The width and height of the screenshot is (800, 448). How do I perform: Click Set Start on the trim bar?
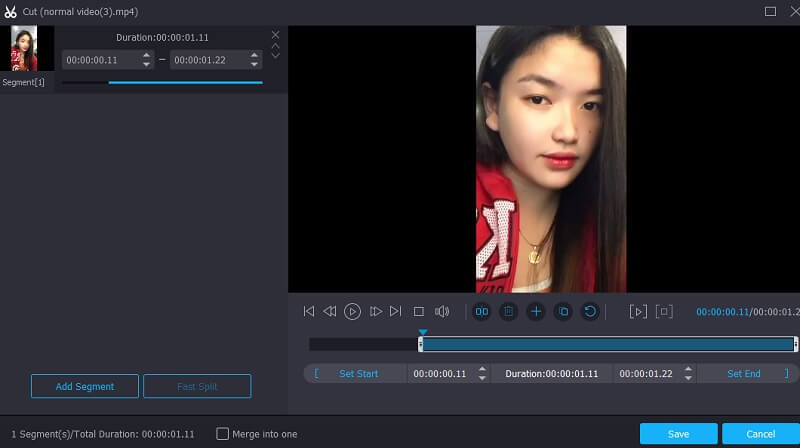tap(358, 373)
